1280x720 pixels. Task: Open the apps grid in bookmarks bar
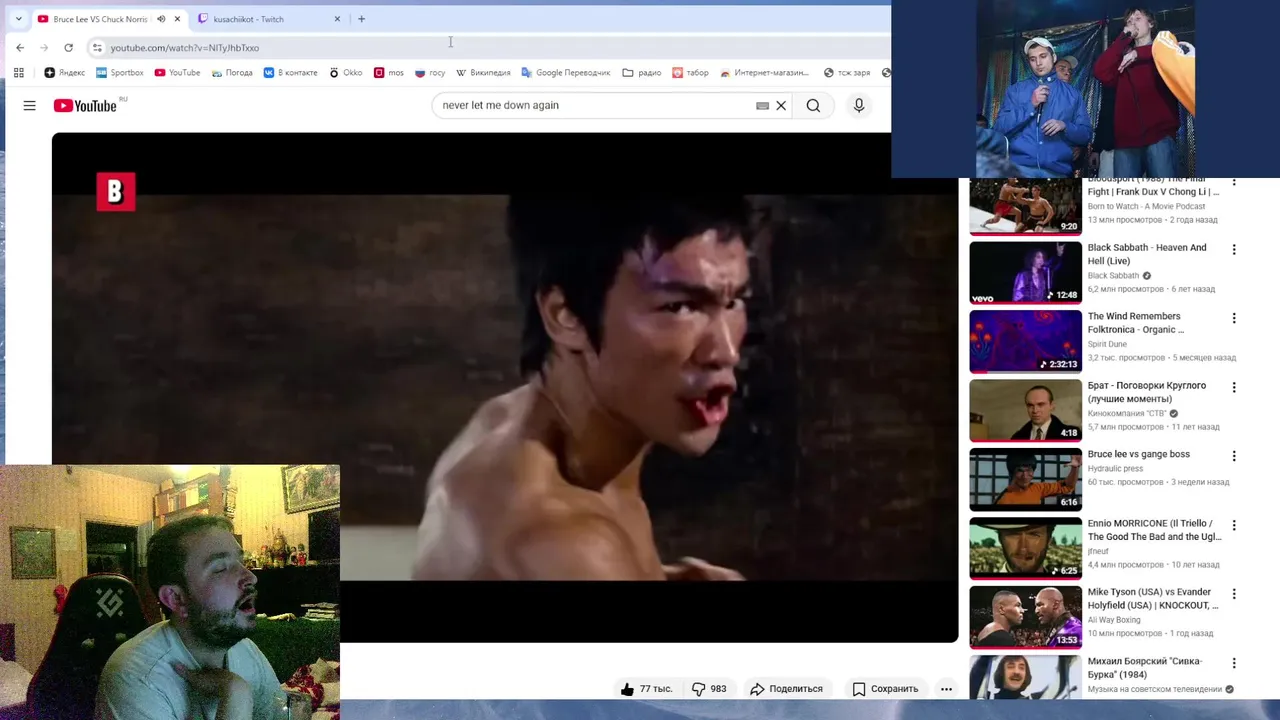click(x=18, y=73)
